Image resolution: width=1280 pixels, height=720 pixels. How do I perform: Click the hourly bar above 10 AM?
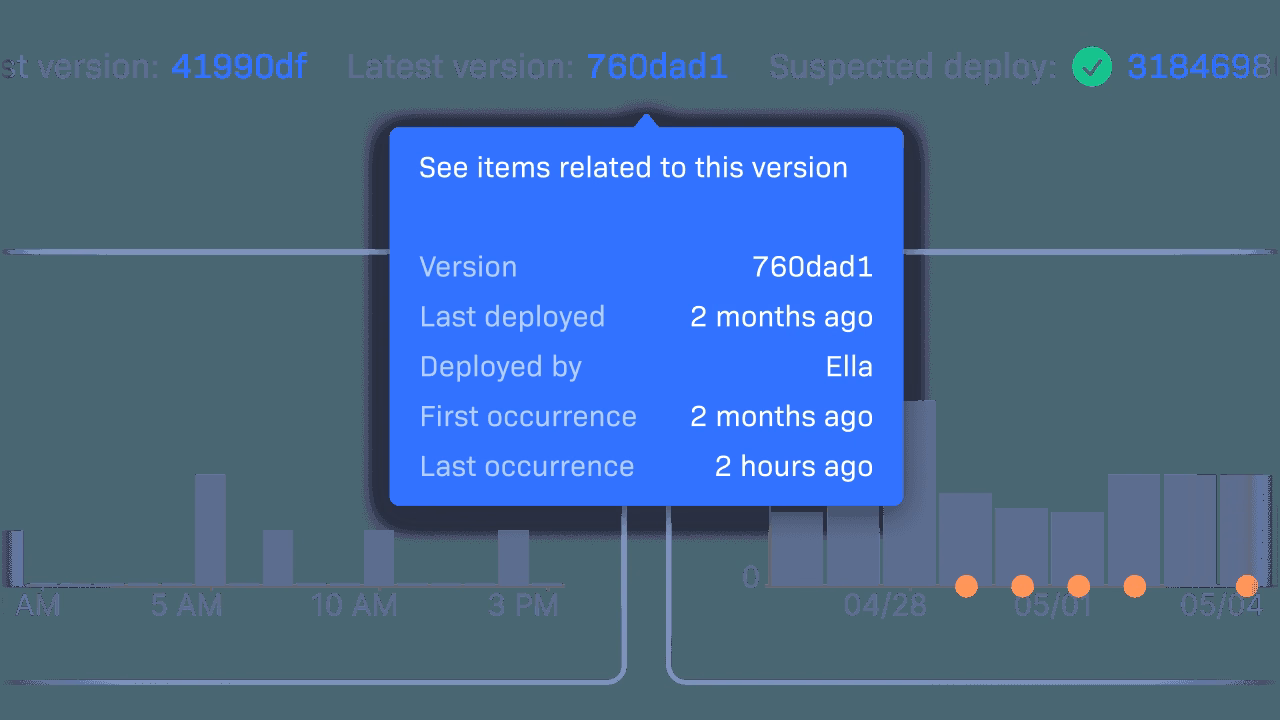click(x=379, y=557)
